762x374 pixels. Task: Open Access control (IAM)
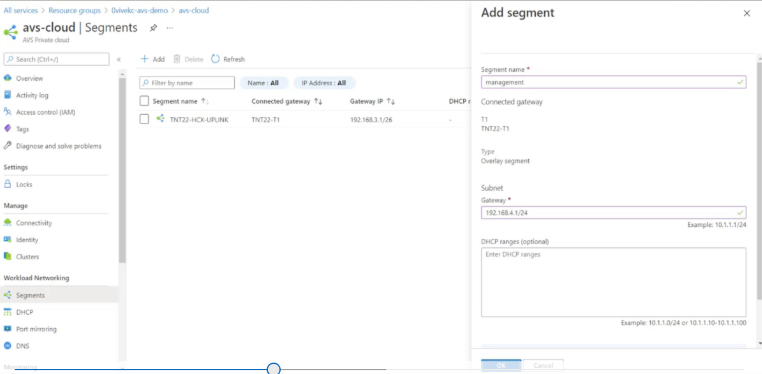click(45, 112)
